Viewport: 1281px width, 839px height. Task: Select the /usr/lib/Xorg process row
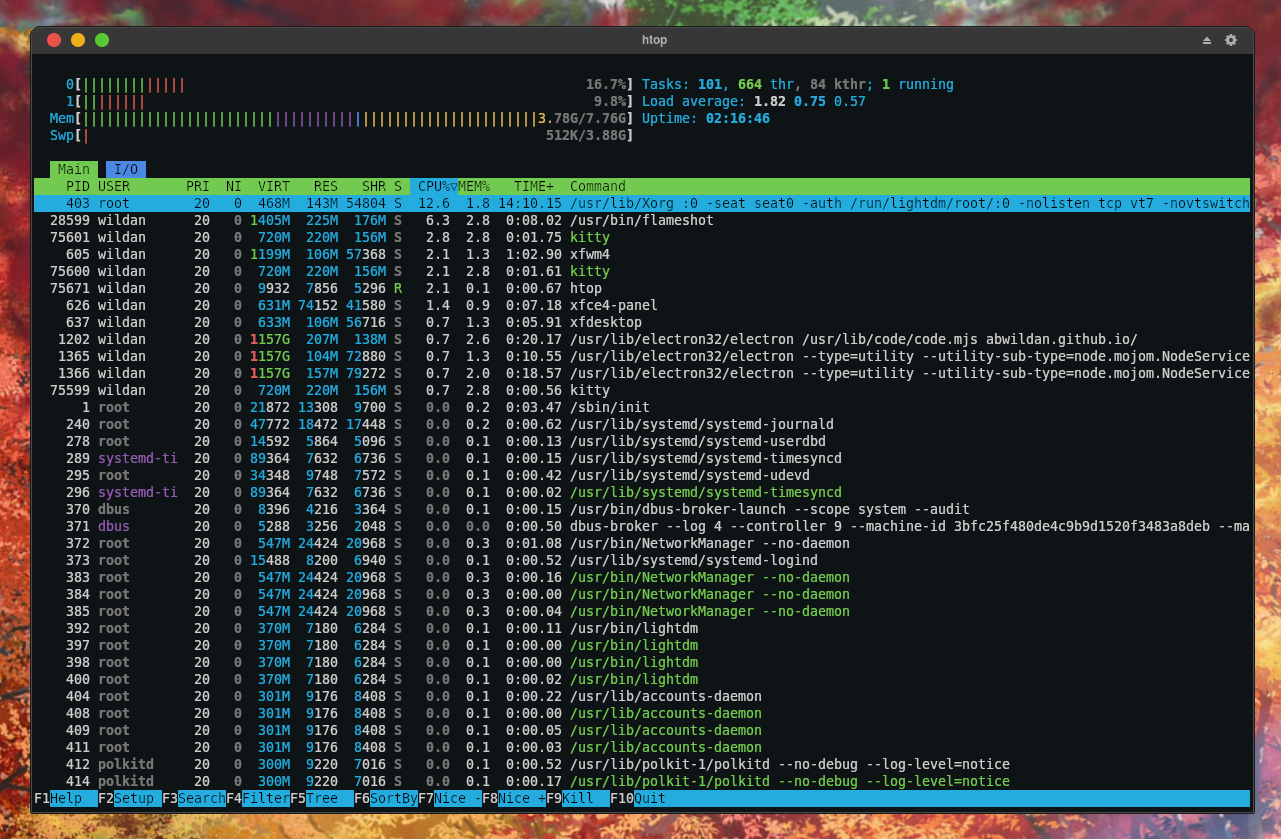click(642, 203)
